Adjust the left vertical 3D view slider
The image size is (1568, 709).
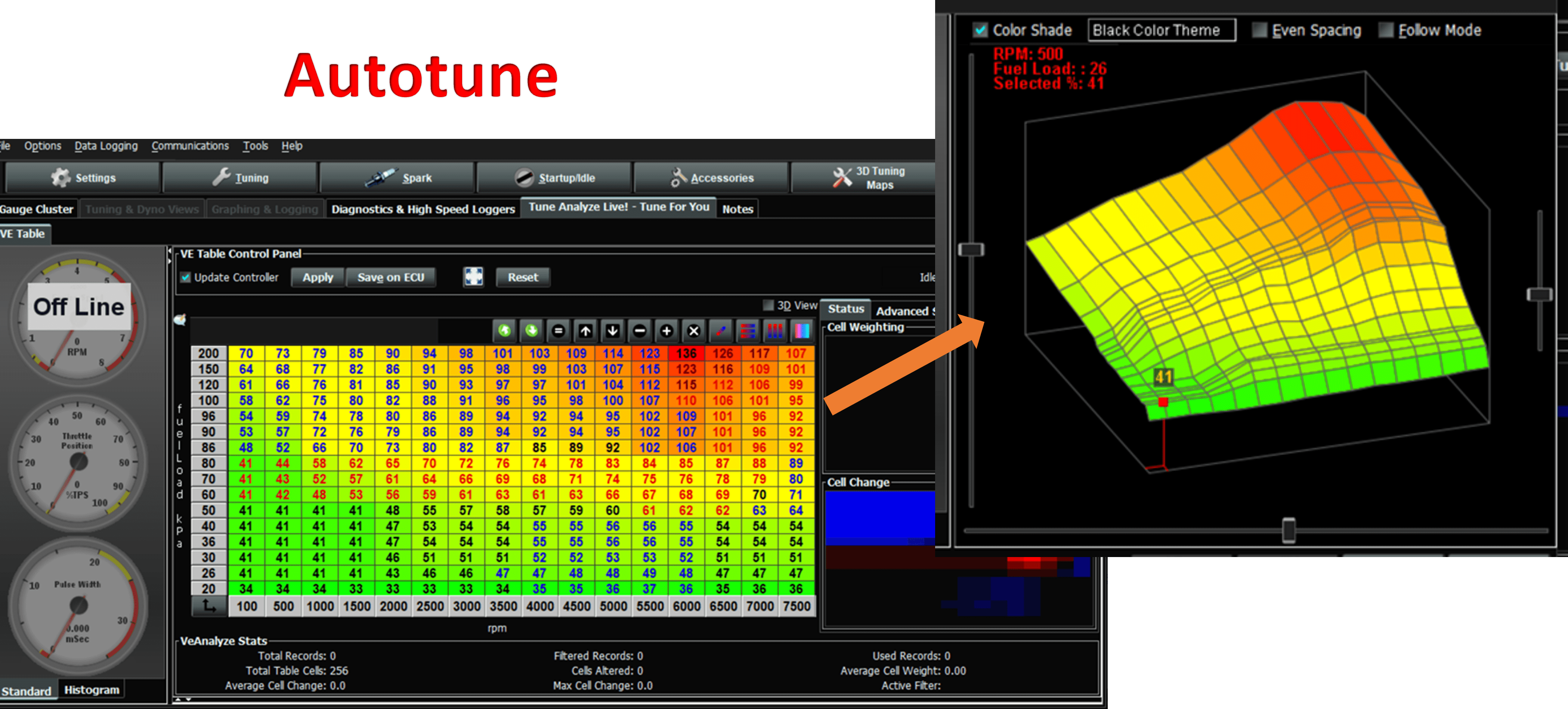[971, 249]
